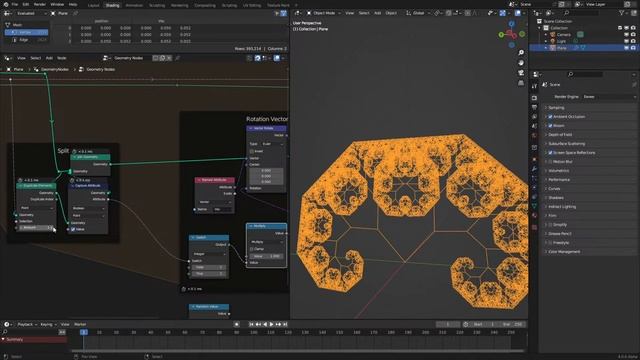The width and height of the screenshot is (640, 360).
Task: Open Add menu in node editor header
Action: coord(49,58)
